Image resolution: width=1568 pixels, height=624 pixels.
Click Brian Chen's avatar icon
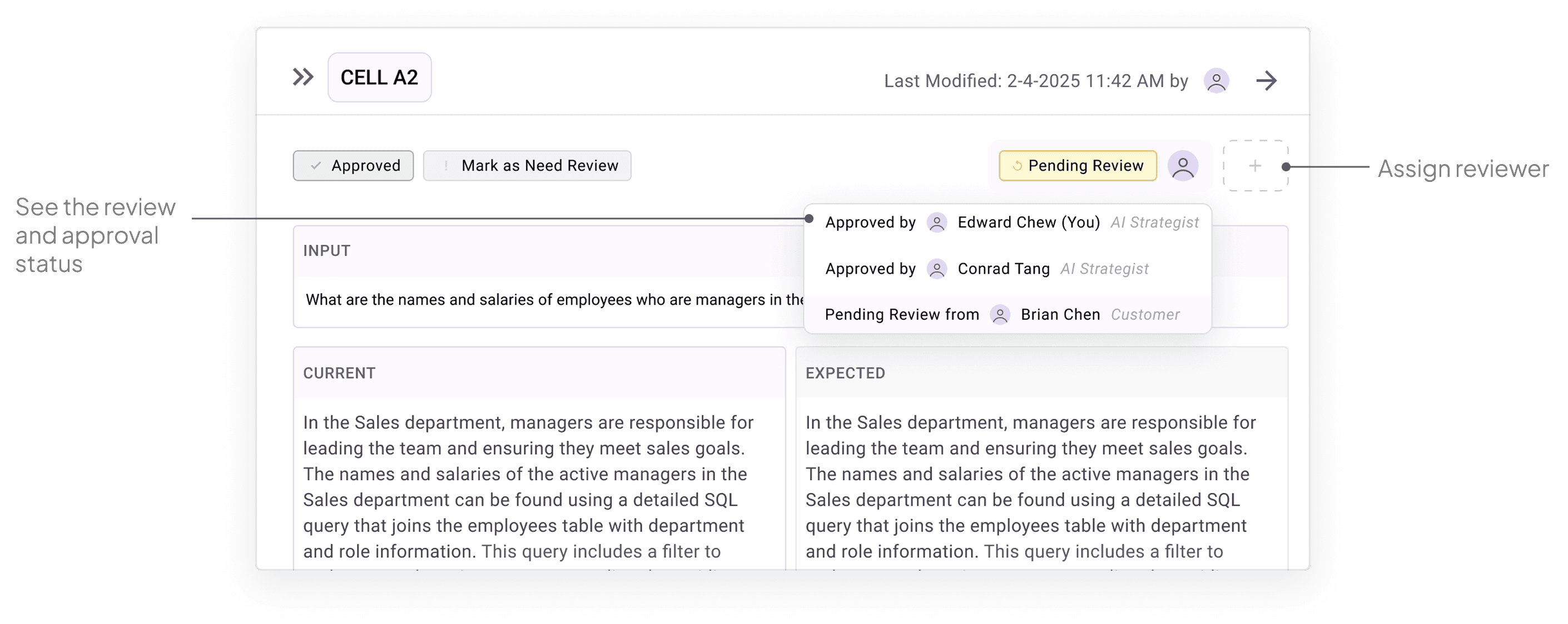[1000, 315]
